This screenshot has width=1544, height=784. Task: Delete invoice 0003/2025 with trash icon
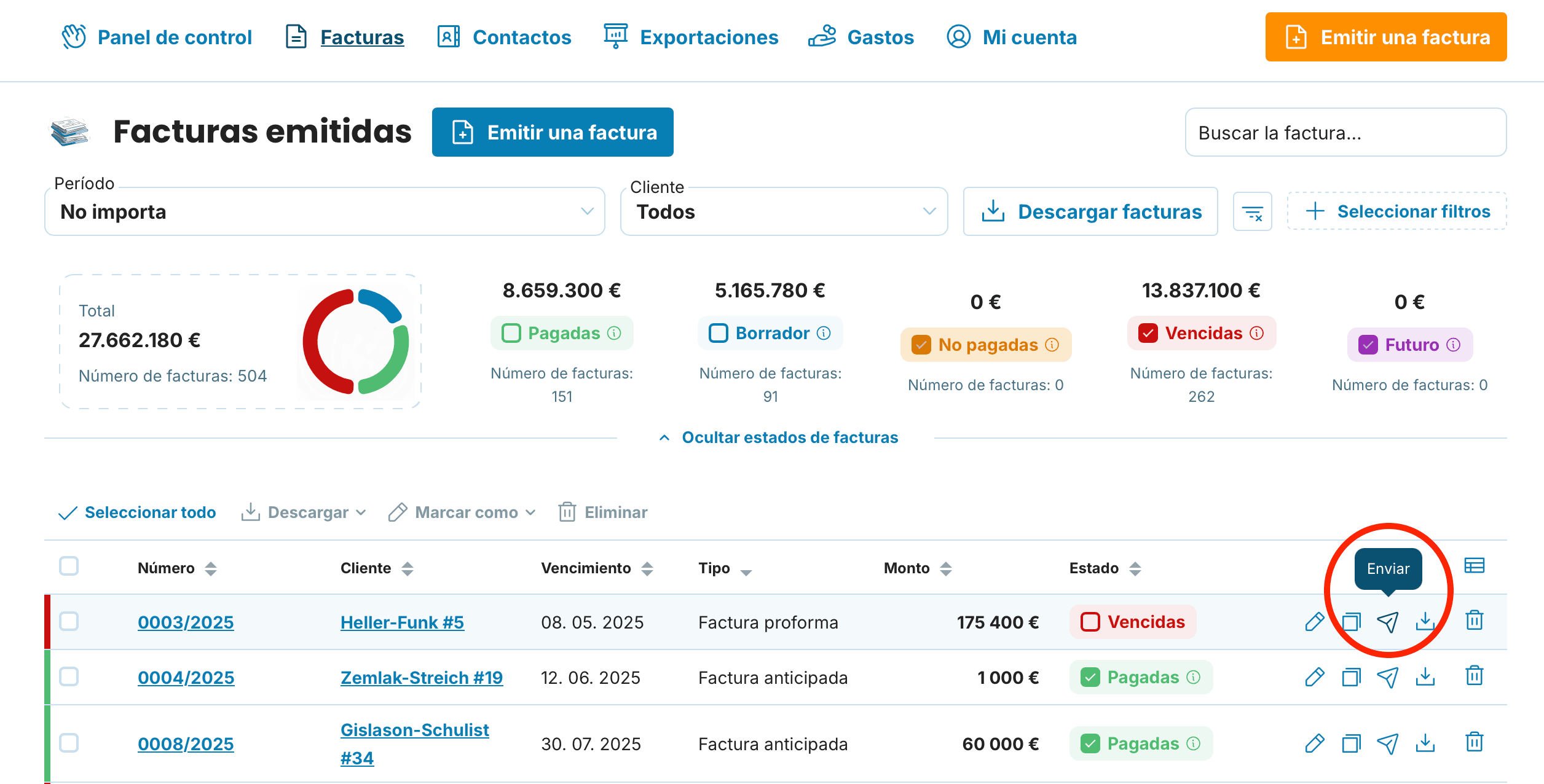pos(1475,621)
